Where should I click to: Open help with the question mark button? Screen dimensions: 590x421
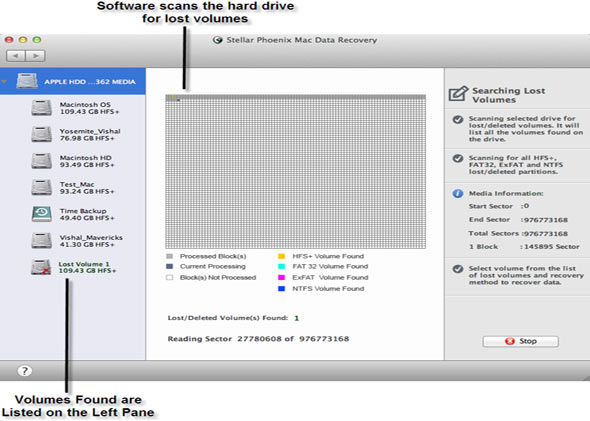coord(24,371)
